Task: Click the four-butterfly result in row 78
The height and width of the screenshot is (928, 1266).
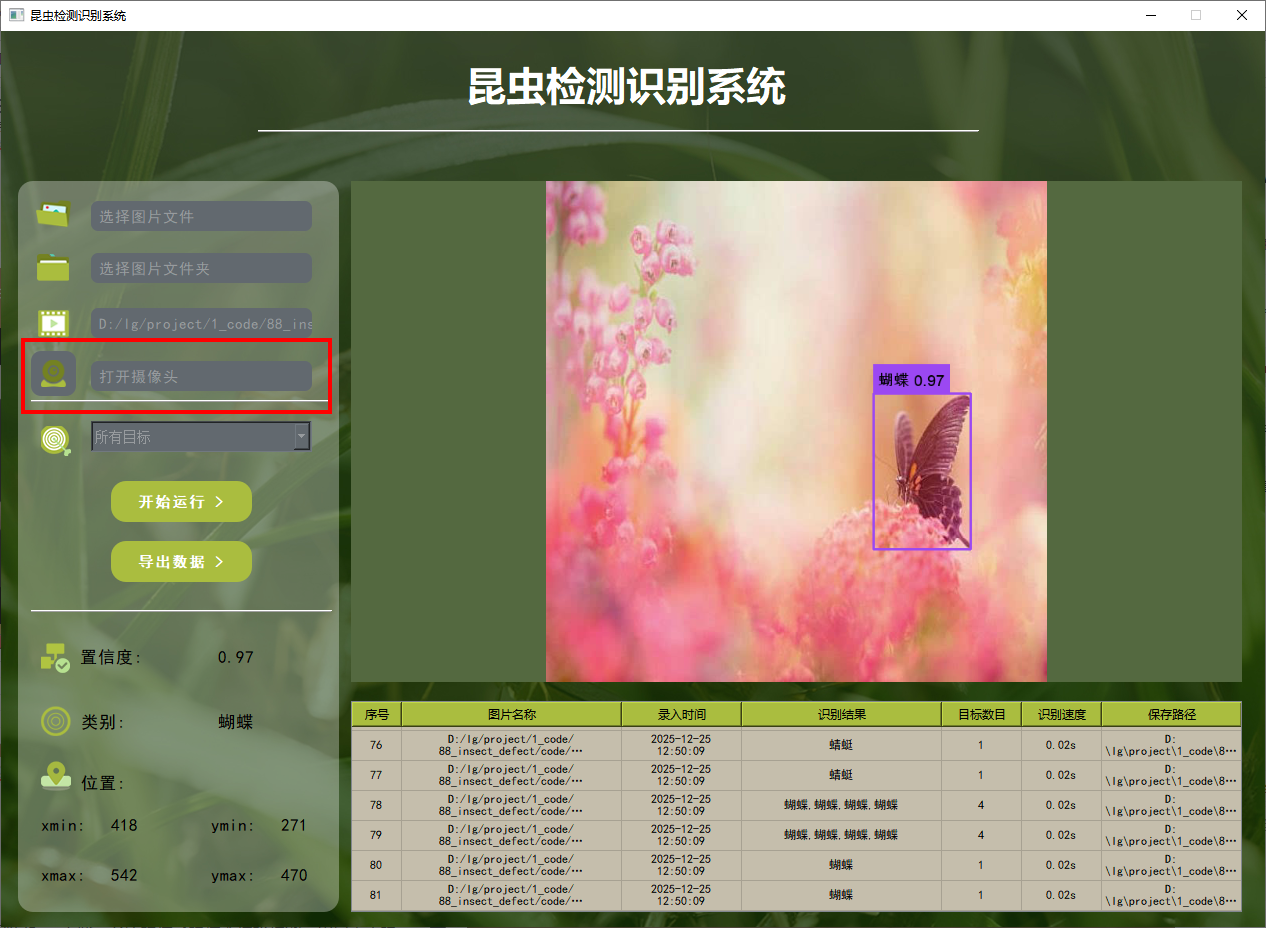Action: (x=841, y=805)
